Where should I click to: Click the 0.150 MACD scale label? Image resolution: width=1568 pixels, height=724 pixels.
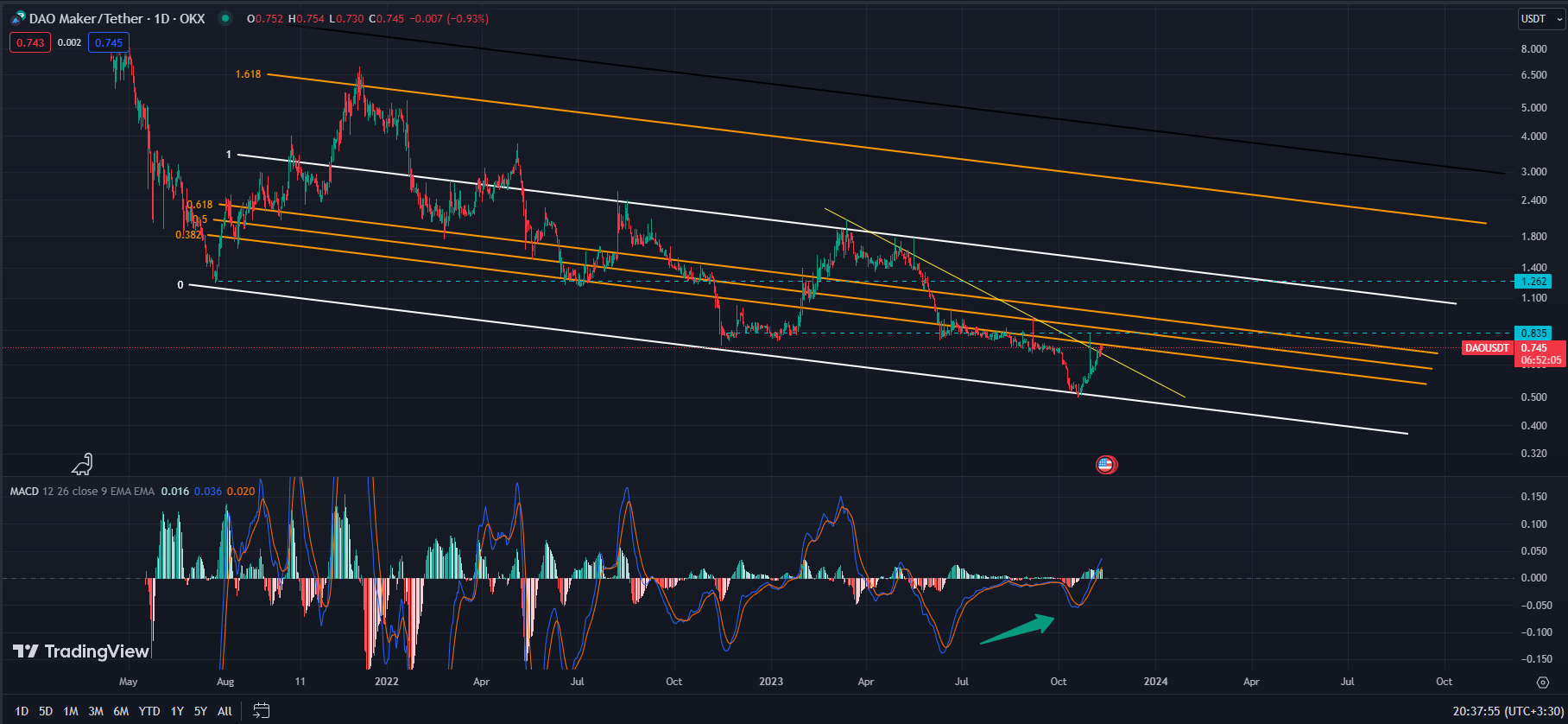tap(1533, 497)
